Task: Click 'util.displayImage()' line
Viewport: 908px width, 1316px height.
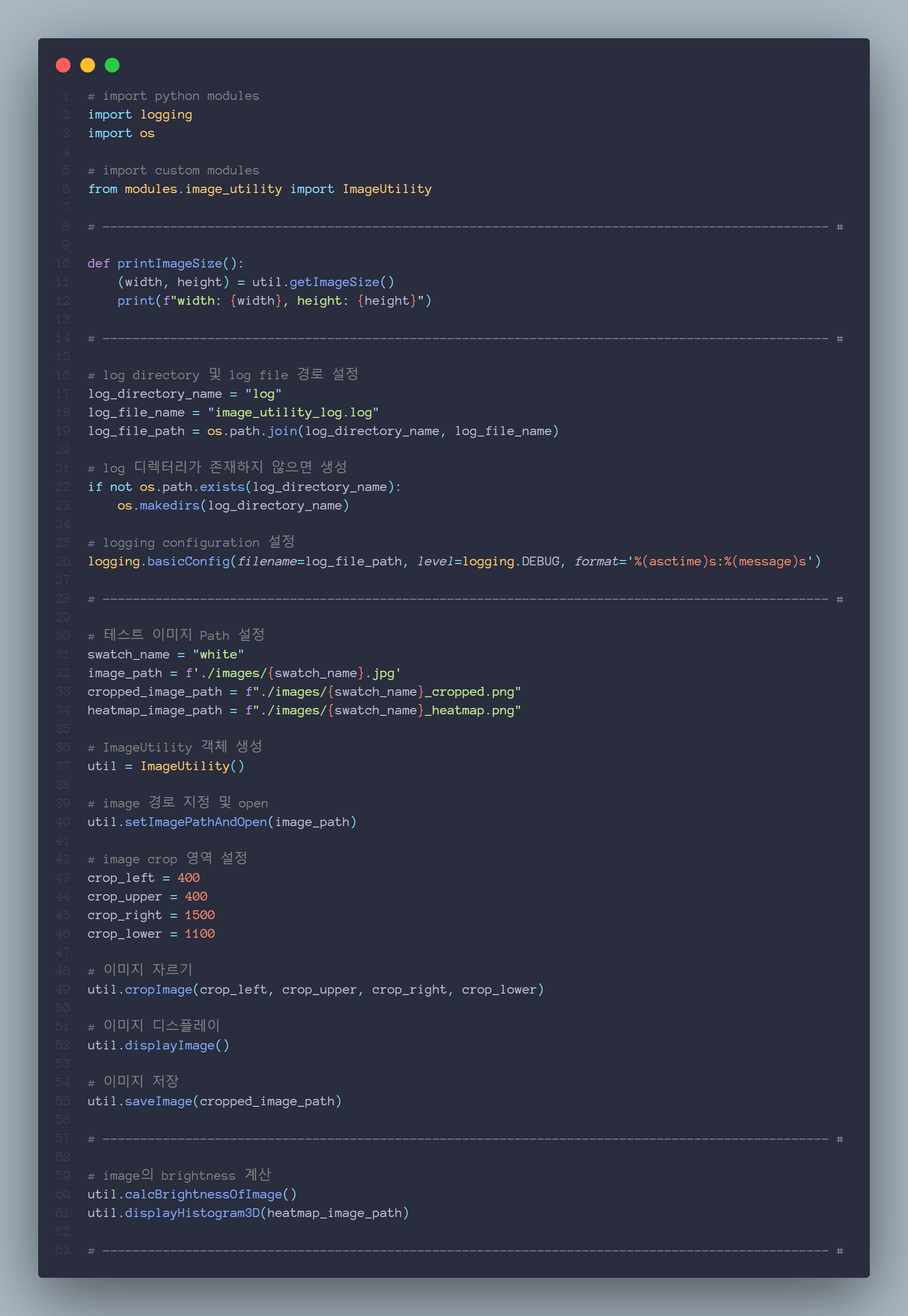Action: 158,1046
